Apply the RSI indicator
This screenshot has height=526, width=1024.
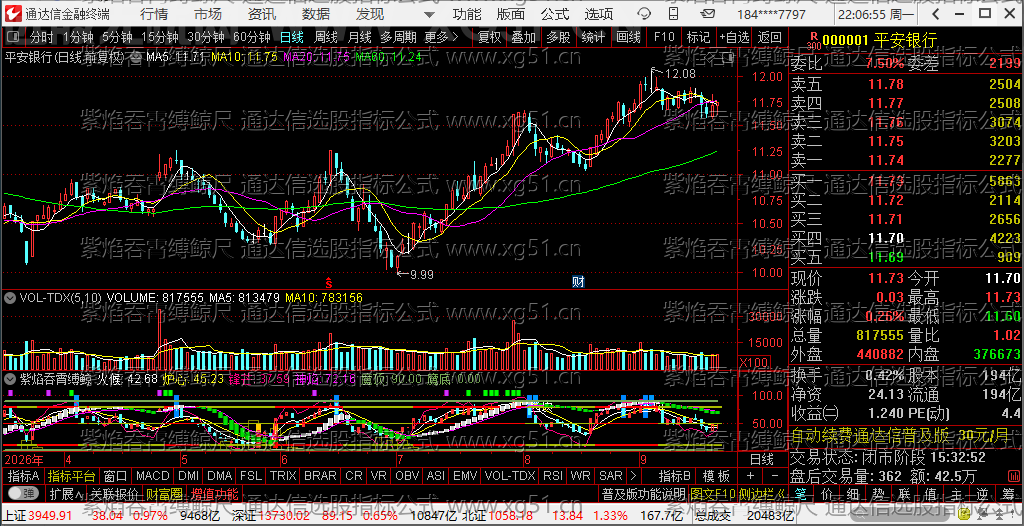553,476
